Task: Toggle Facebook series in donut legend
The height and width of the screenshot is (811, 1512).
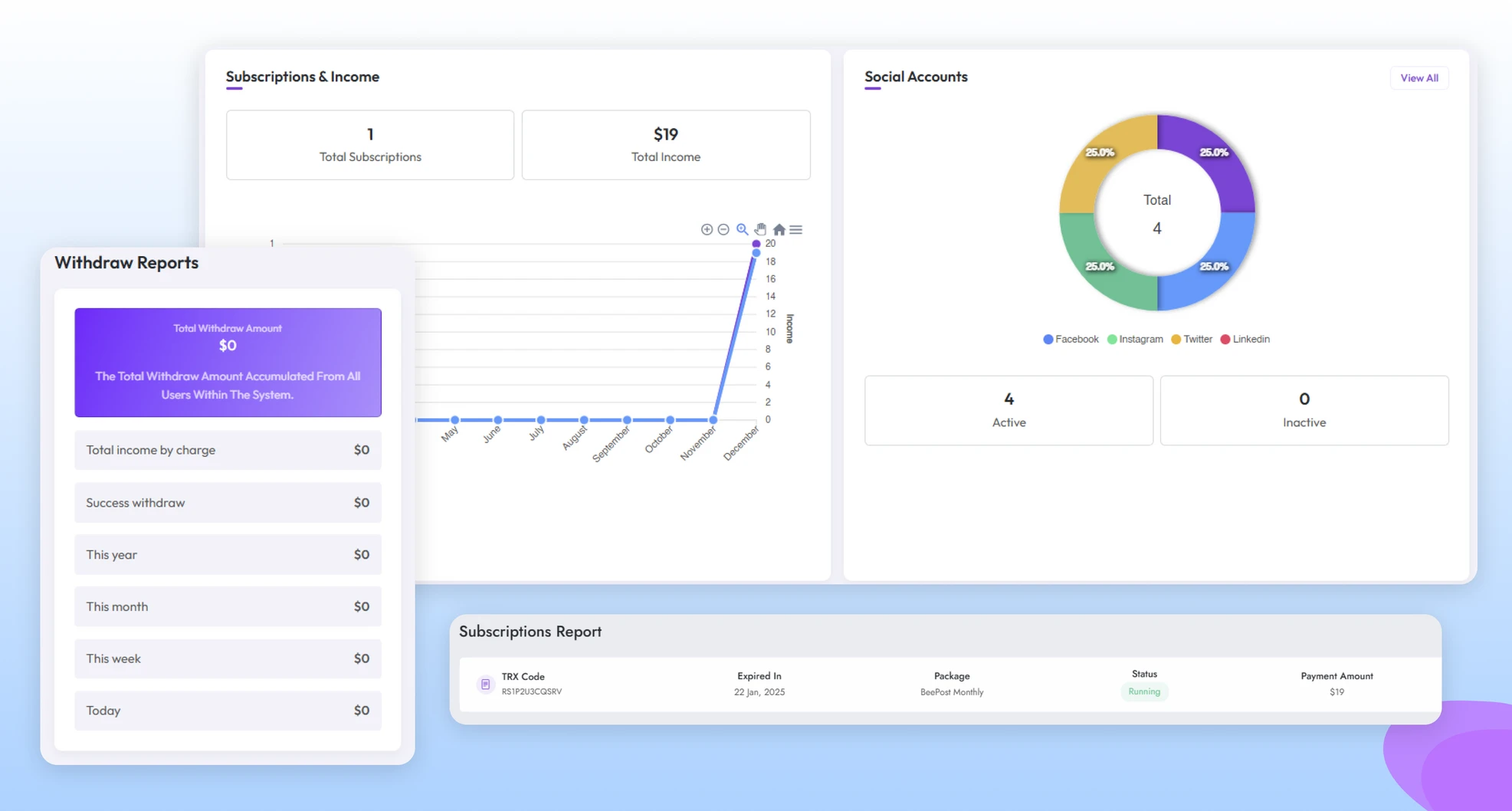Action: [1071, 339]
